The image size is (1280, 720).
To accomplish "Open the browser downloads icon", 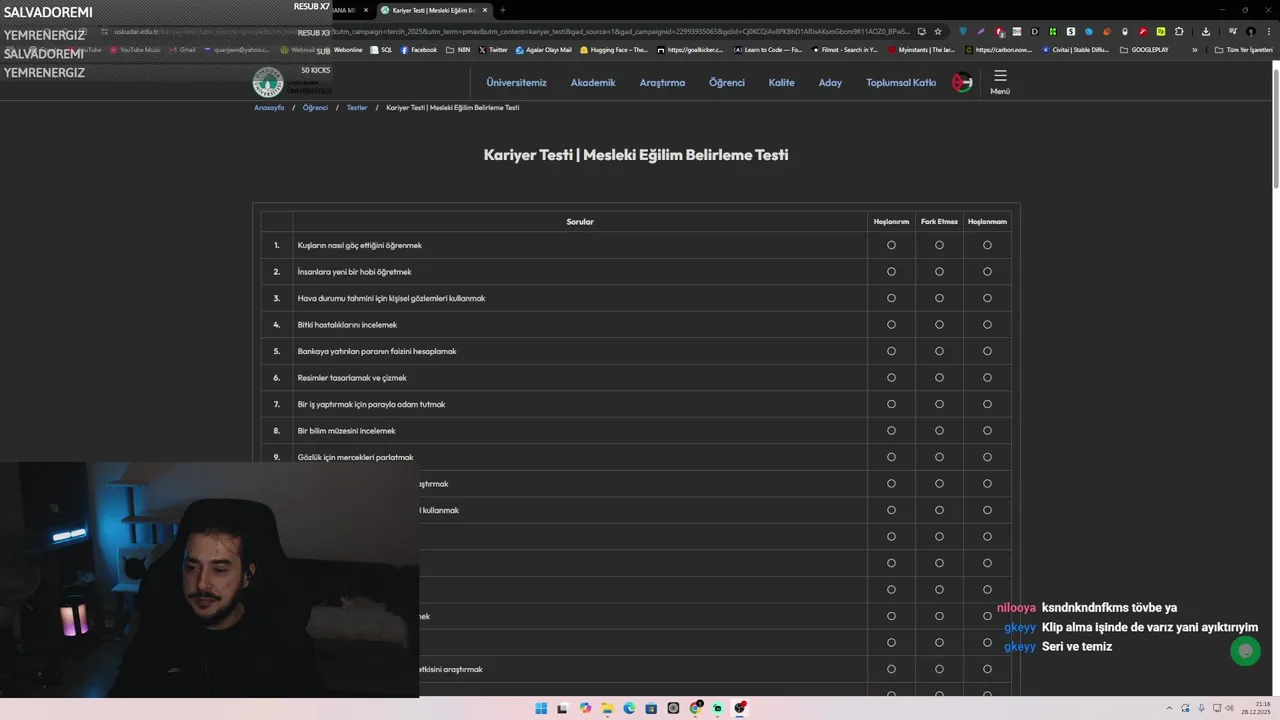I will [x=1205, y=31].
